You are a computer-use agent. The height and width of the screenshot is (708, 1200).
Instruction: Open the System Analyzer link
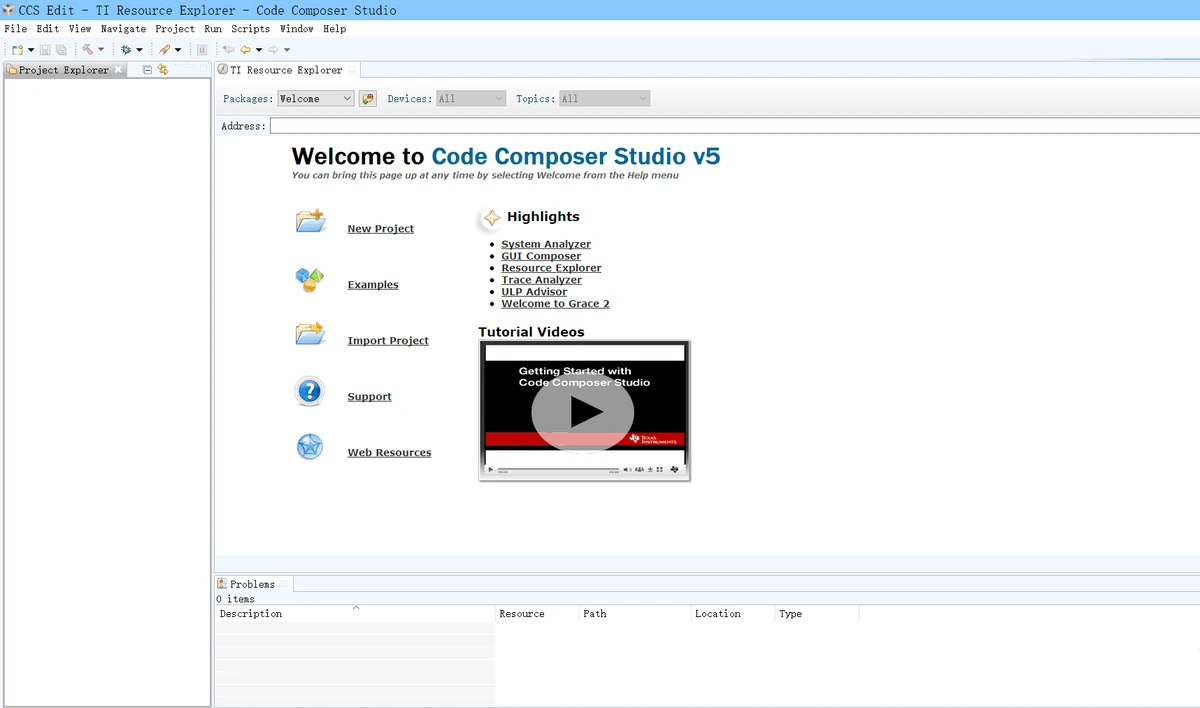click(545, 244)
